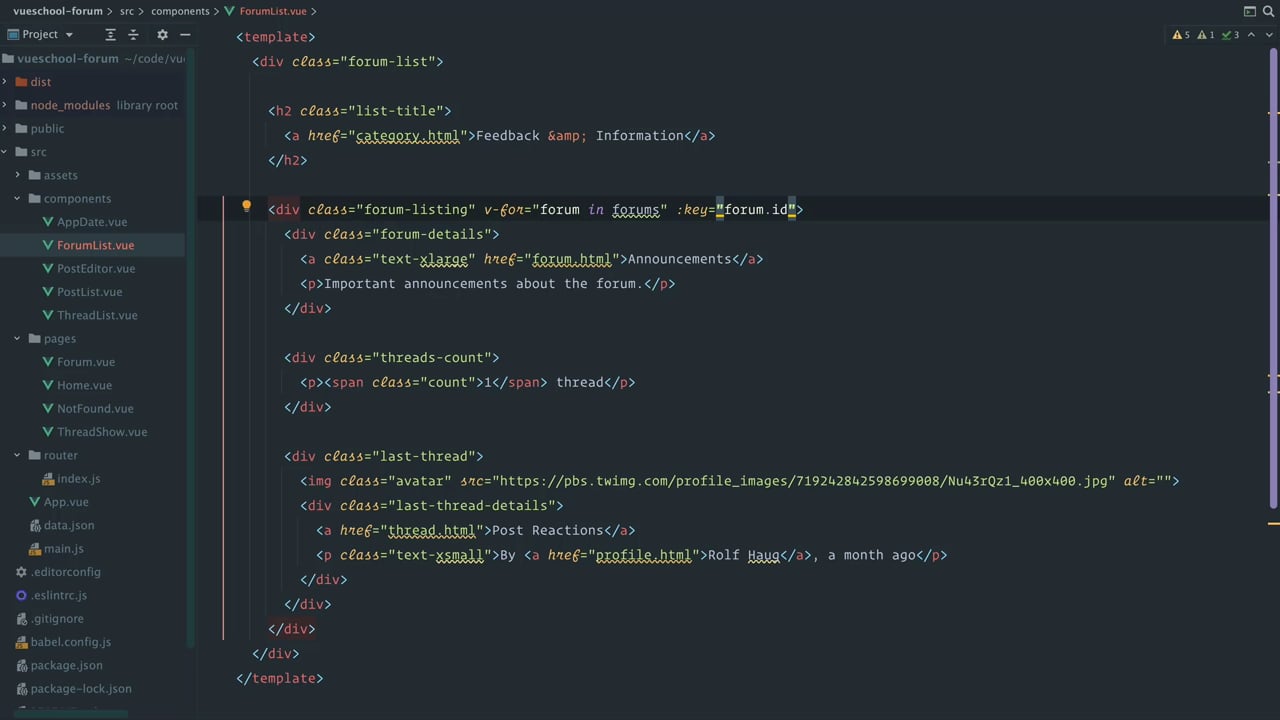Open index.js under router

[78, 478]
